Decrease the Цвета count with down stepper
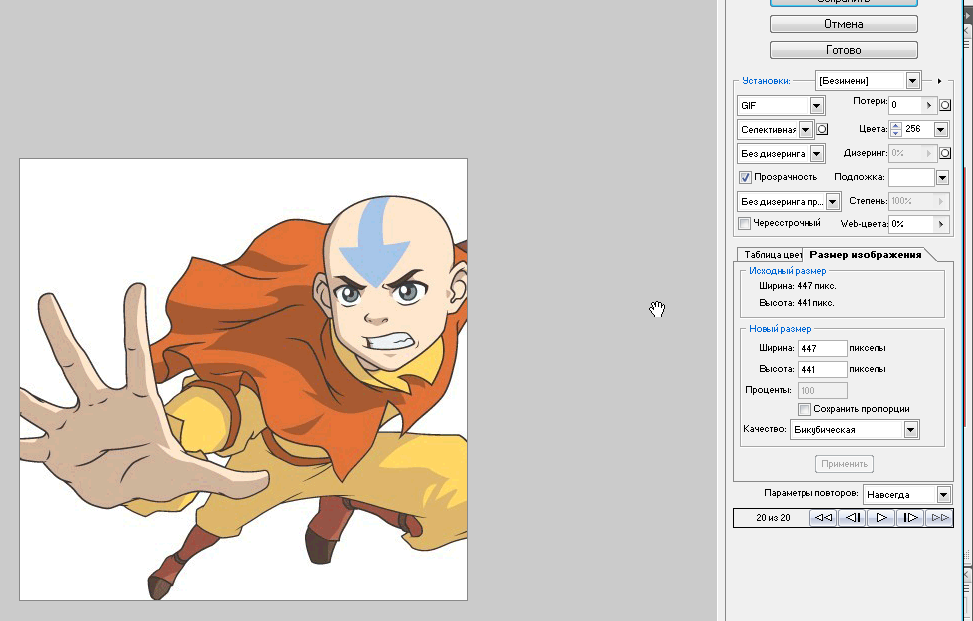 point(895,133)
